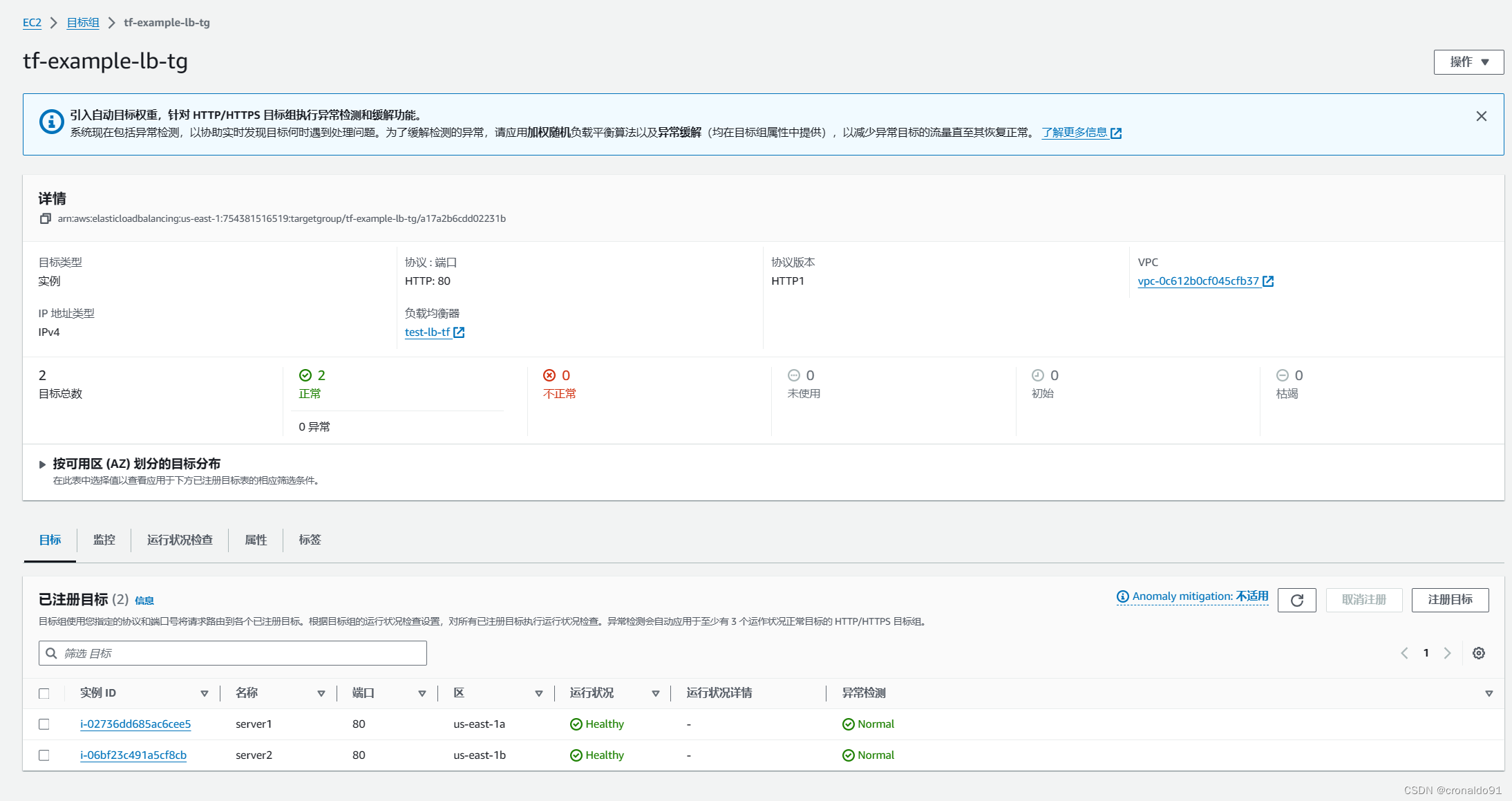Sort by 异常检测 column arrow
1512x801 pixels.
click(1489, 693)
